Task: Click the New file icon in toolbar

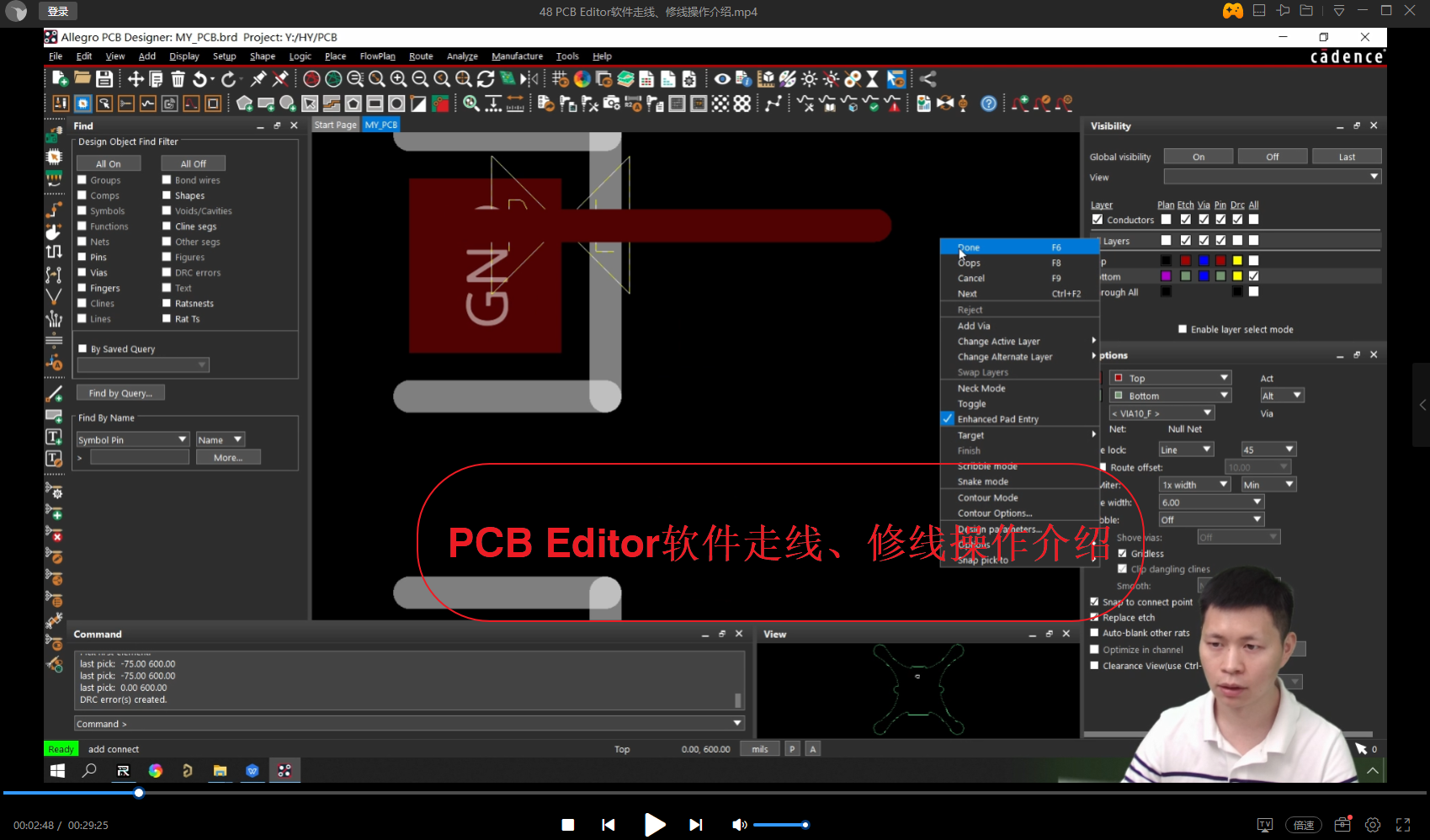Action: pyautogui.click(x=60, y=78)
